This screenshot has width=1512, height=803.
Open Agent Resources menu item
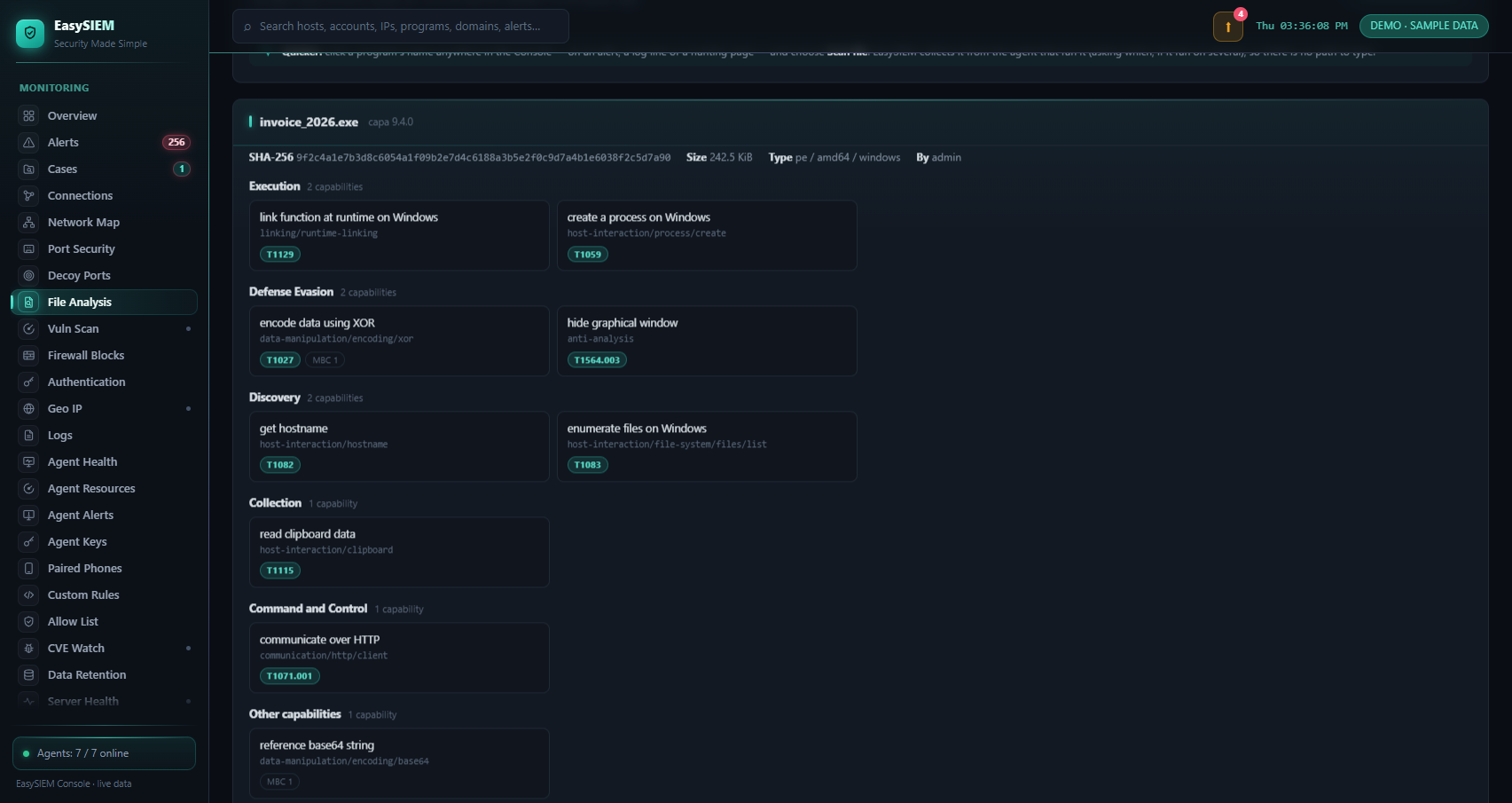[105, 489]
